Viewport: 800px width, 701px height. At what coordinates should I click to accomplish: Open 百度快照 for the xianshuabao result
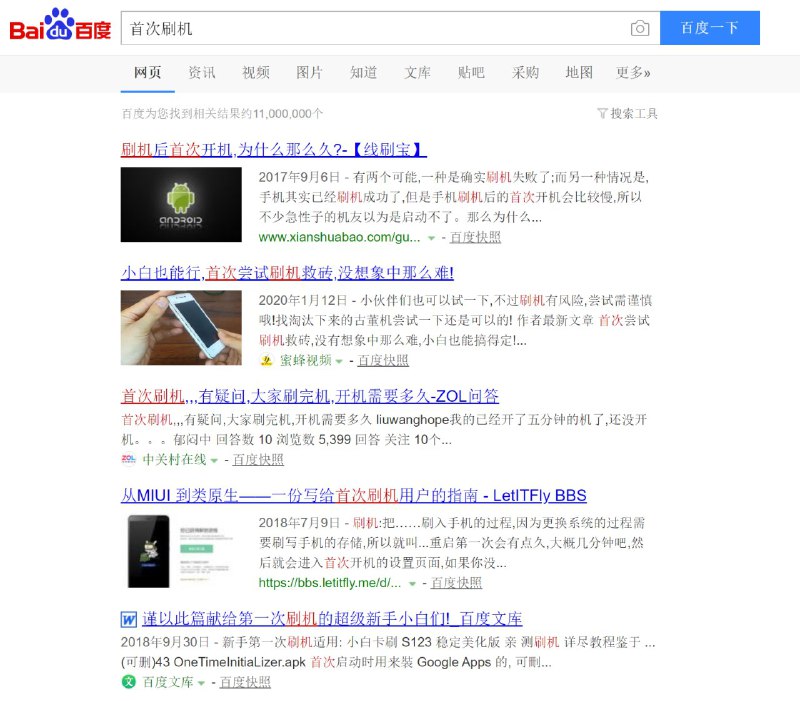tap(475, 237)
